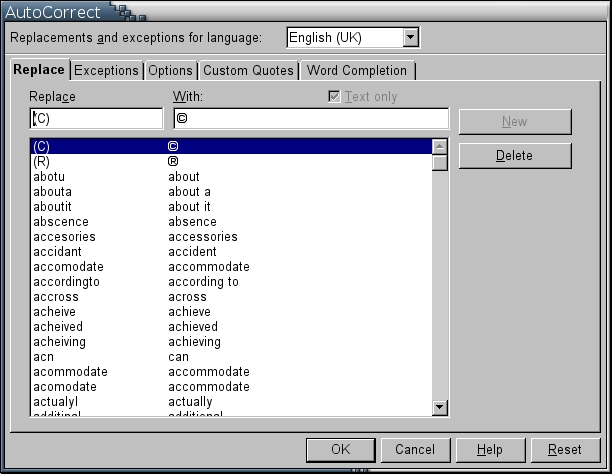The height and width of the screenshot is (474, 612).
Task: Open Help for AutoCorrect
Action: pos(489,449)
